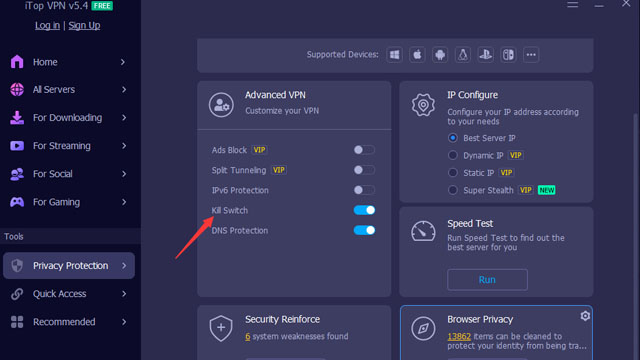Click the IP Configure location gear icon
The height and width of the screenshot is (360, 640).
tap(423, 105)
